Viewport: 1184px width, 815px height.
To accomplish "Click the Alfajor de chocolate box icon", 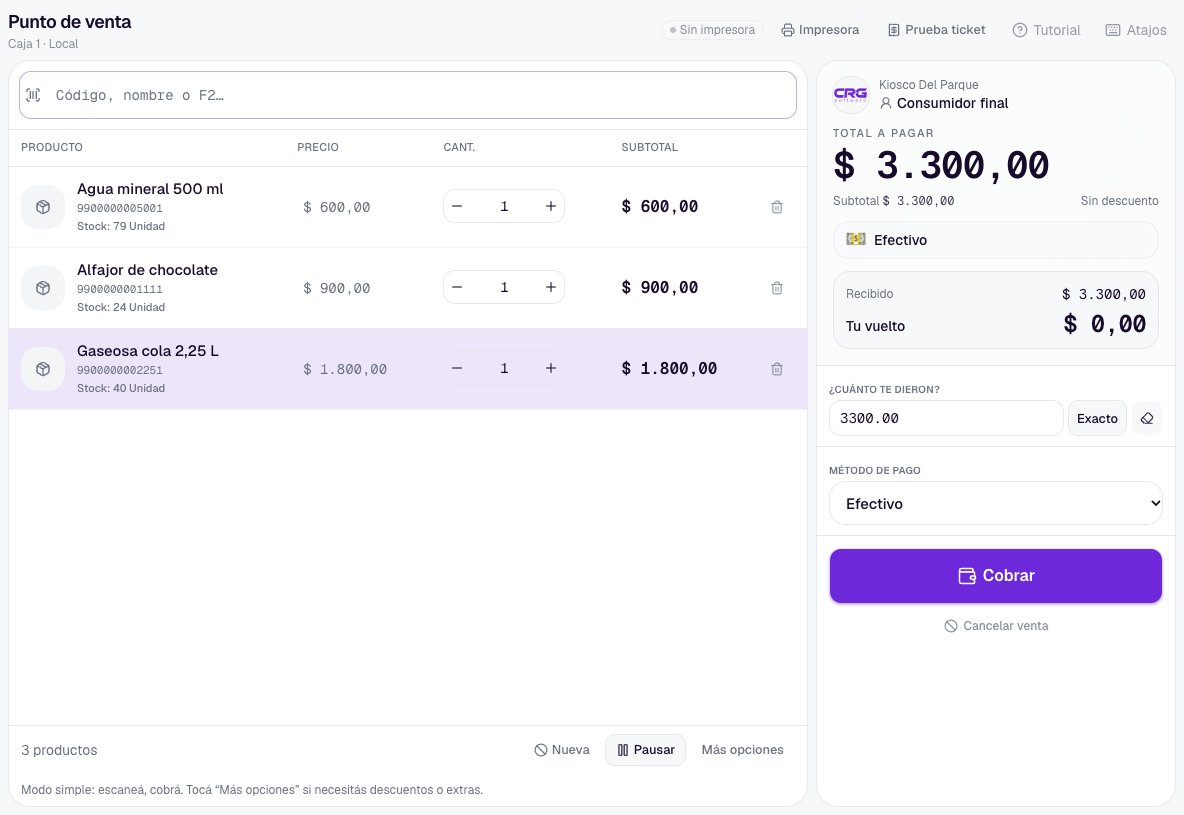I will pos(43,288).
